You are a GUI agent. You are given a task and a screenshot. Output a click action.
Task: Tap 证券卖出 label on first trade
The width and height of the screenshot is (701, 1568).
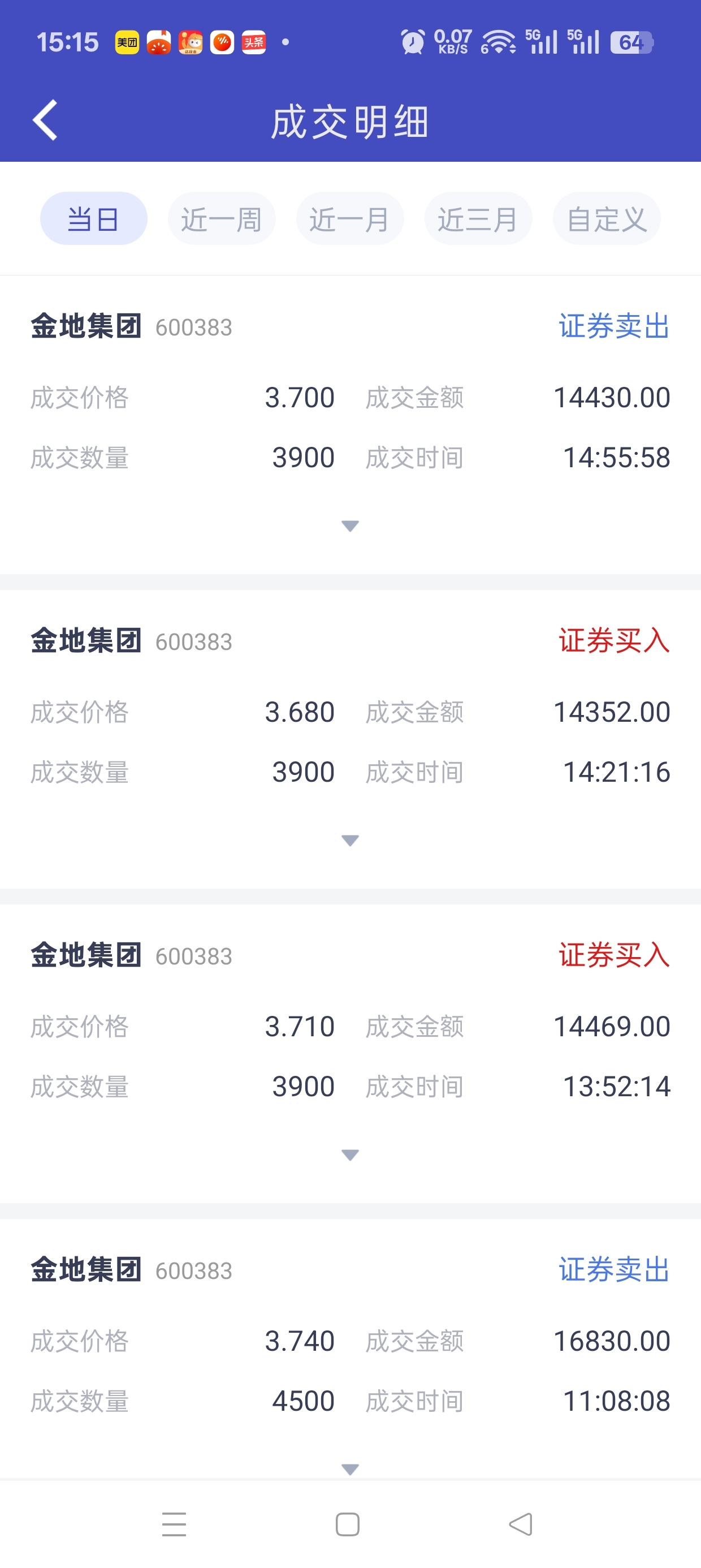(613, 326)
